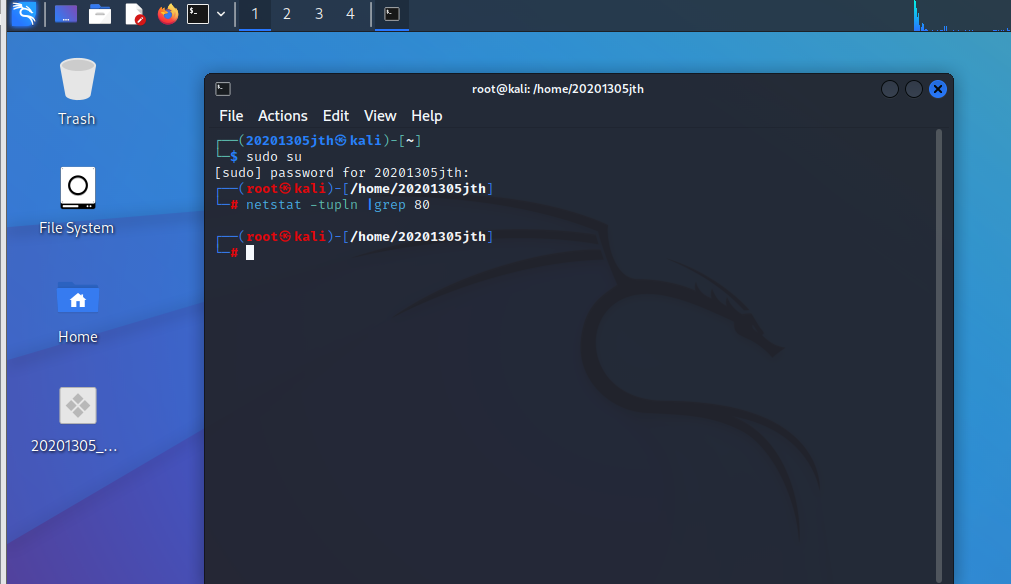Open the terminal Edit menu
Screen dimensions: 1011x584
pos(336,116)
